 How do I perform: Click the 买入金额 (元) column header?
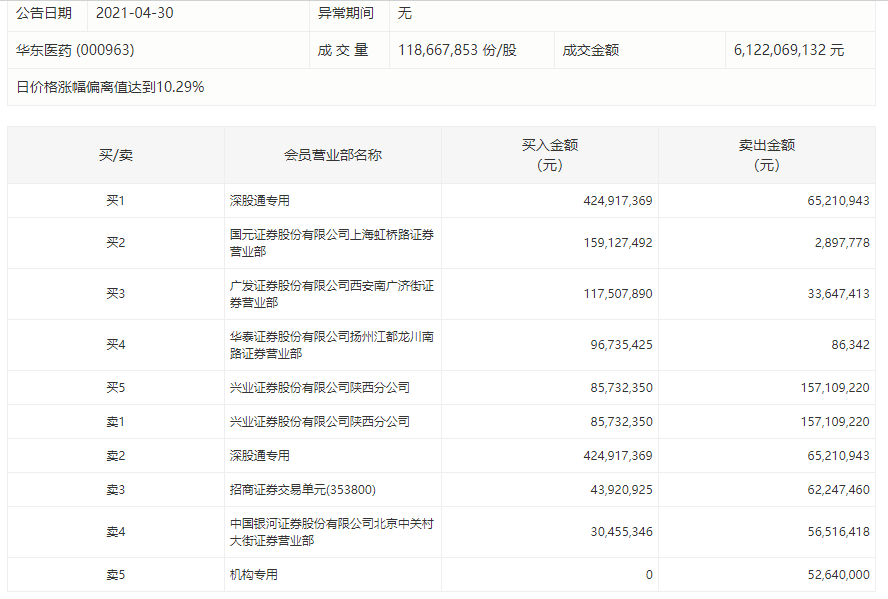pos(549,155)
